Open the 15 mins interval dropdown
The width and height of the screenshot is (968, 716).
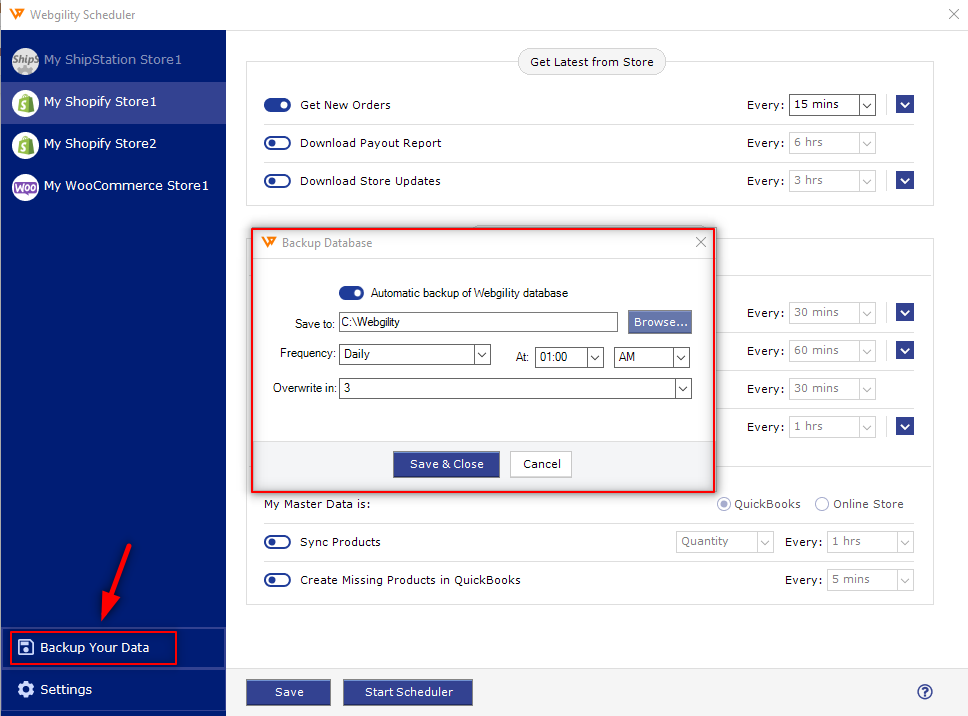[832, 105]
